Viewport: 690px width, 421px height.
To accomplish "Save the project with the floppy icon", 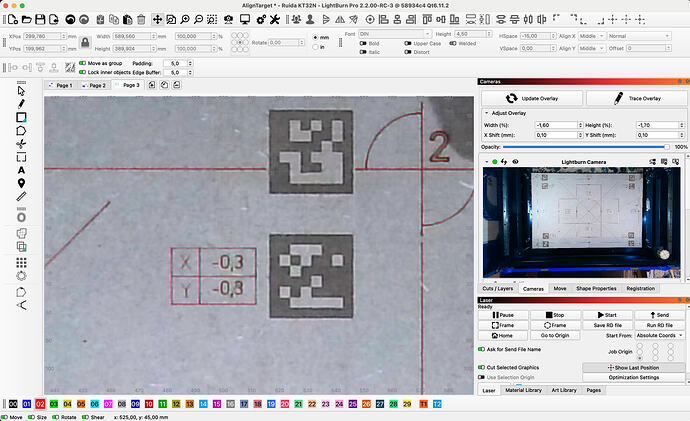I will 40,19.
